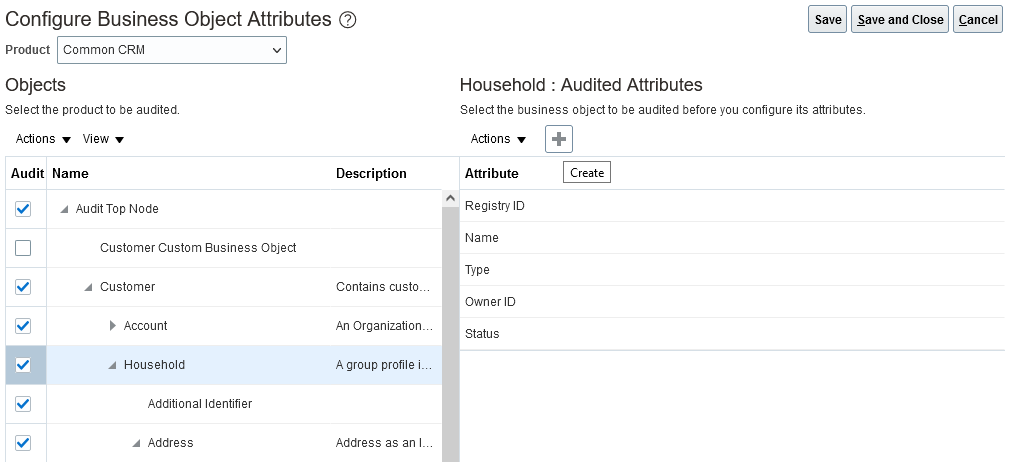Collapse the Household node triangle

click(113, 365)
